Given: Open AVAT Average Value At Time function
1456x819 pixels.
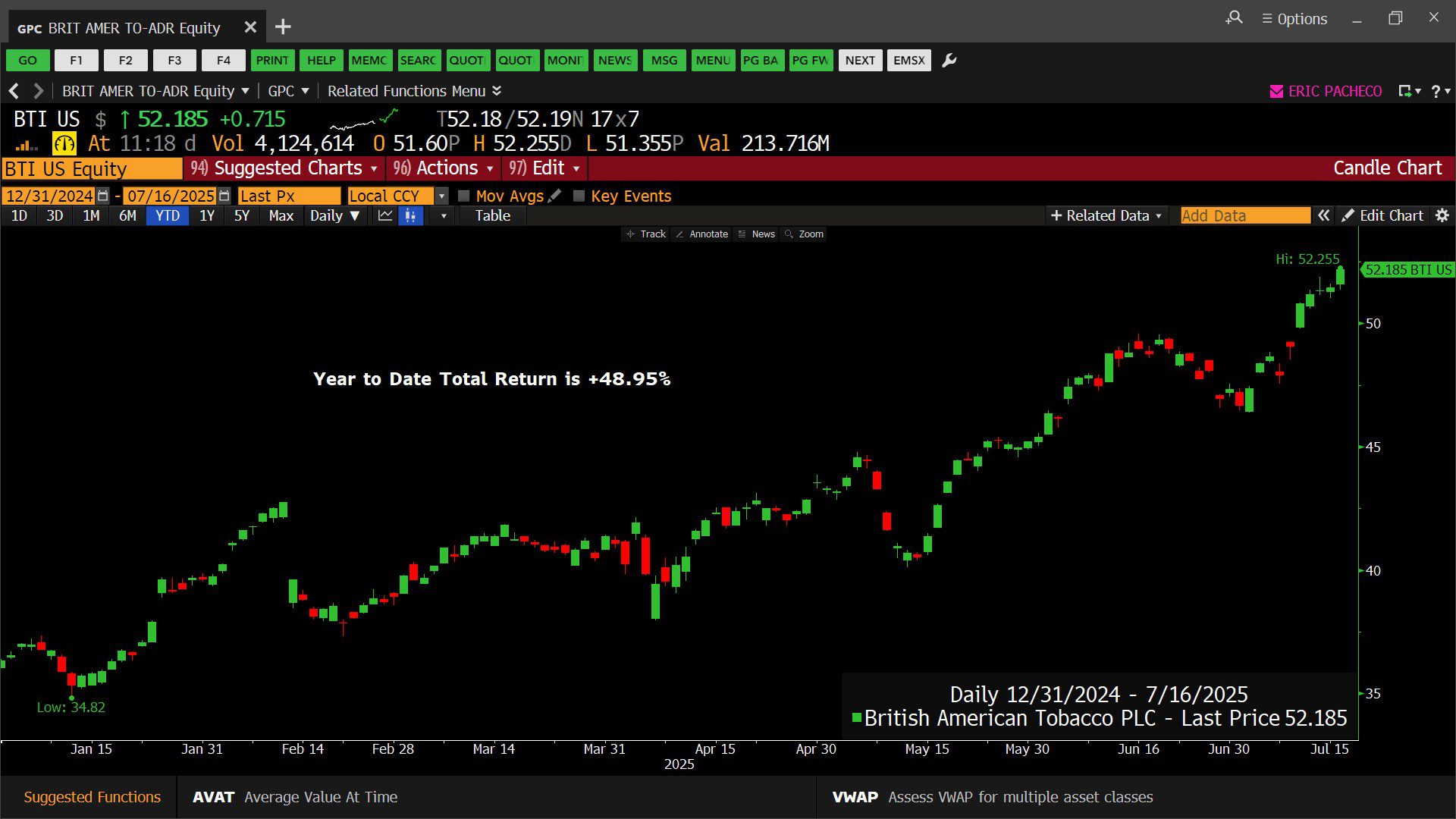Looking at the screenshot, I should [296, 797].
